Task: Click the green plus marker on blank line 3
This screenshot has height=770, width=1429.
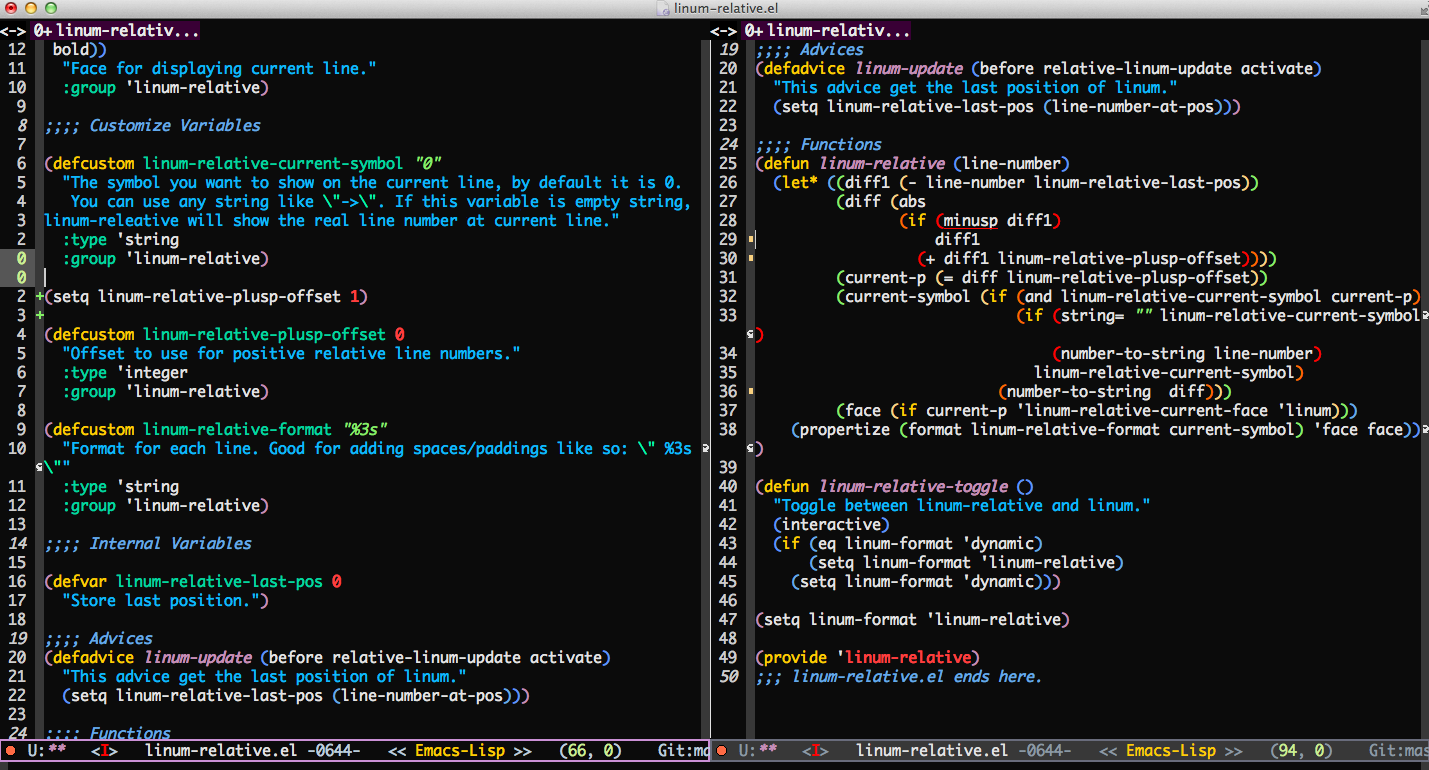Action: (39, 315)
